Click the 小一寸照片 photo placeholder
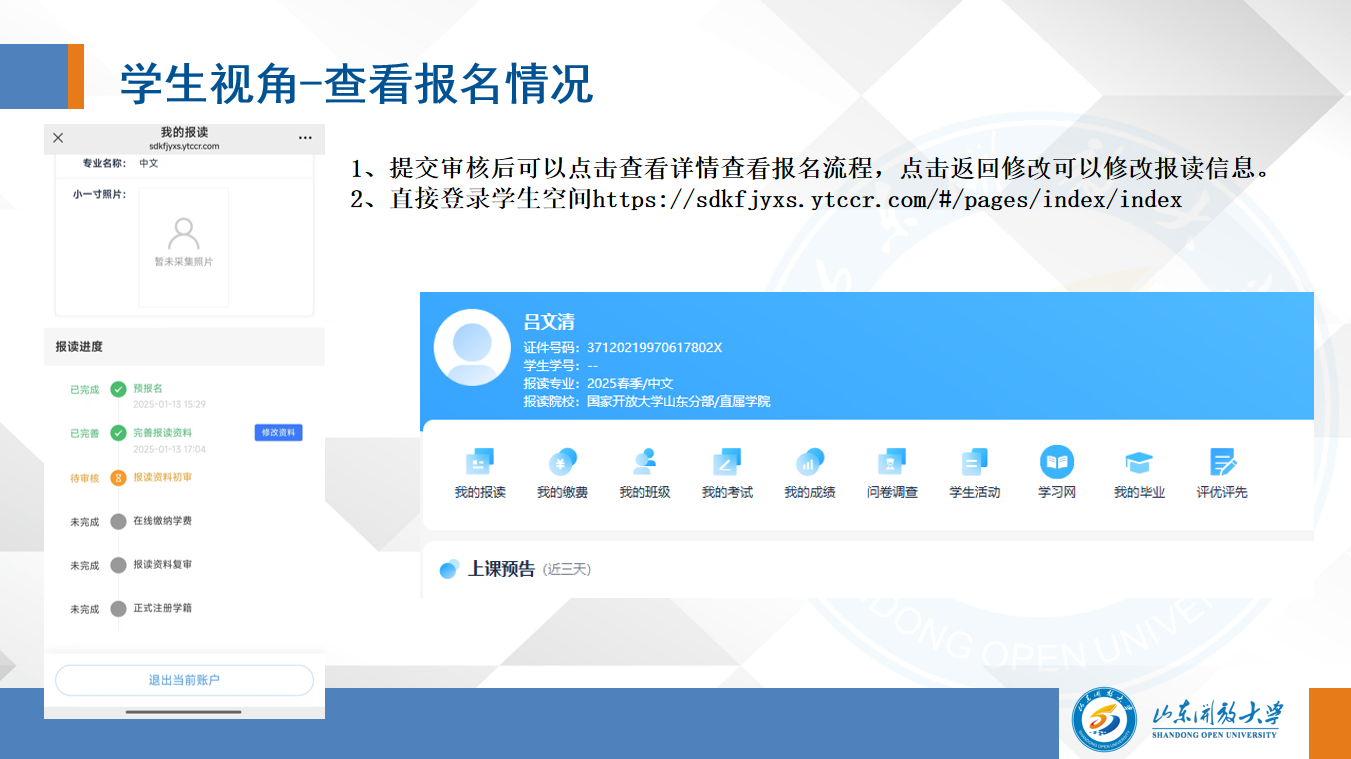Screen dimensions: 1351x759 pos(184,246)
